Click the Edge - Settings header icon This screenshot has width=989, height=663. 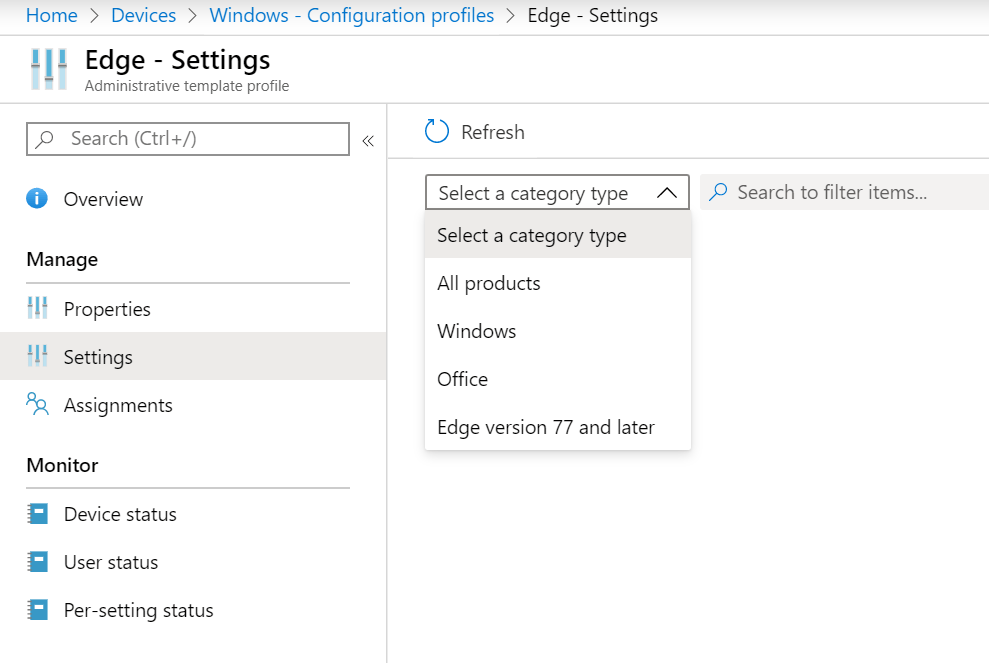coord(49,70)
